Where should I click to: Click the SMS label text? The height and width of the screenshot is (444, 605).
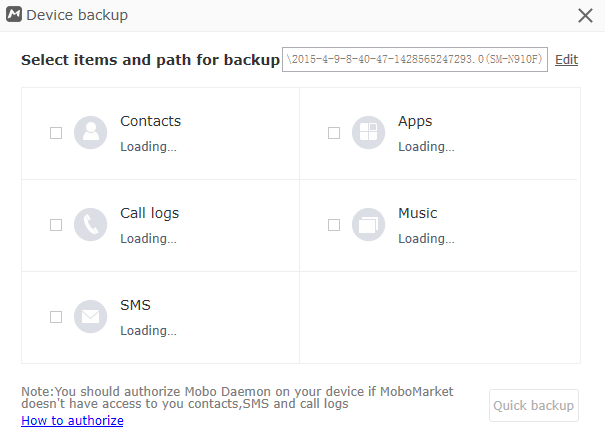(135, 305)
